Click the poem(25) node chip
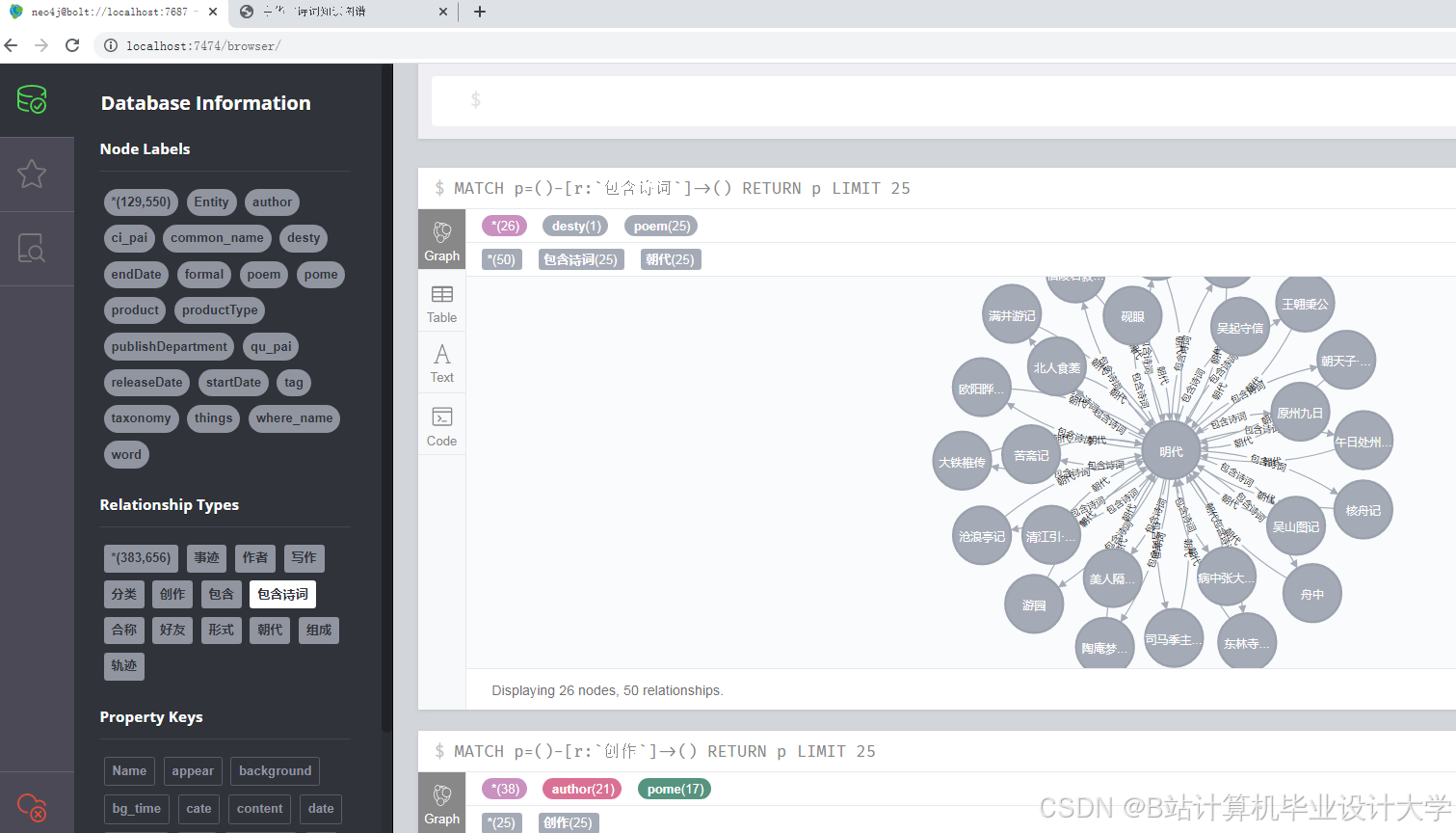 pyautogui.click(x=661, y=227)
